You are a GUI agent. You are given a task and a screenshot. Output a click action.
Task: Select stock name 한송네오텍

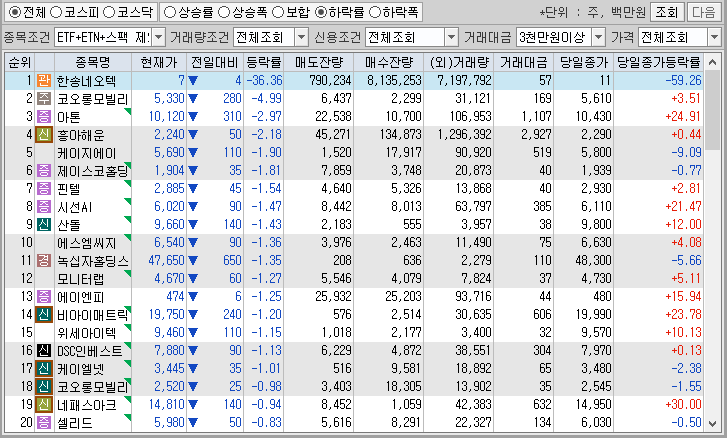86,81
